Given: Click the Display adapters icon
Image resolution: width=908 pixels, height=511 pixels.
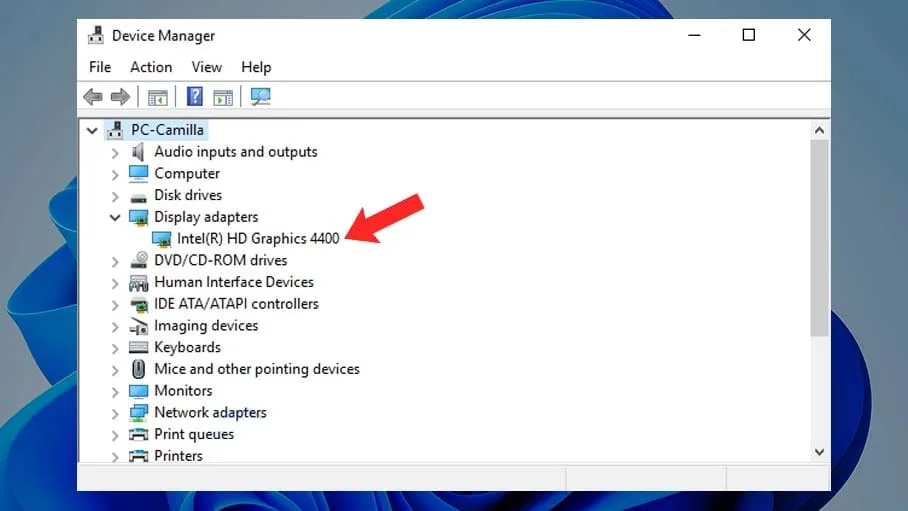Looking at the screenshot, I should coord(138,217).
